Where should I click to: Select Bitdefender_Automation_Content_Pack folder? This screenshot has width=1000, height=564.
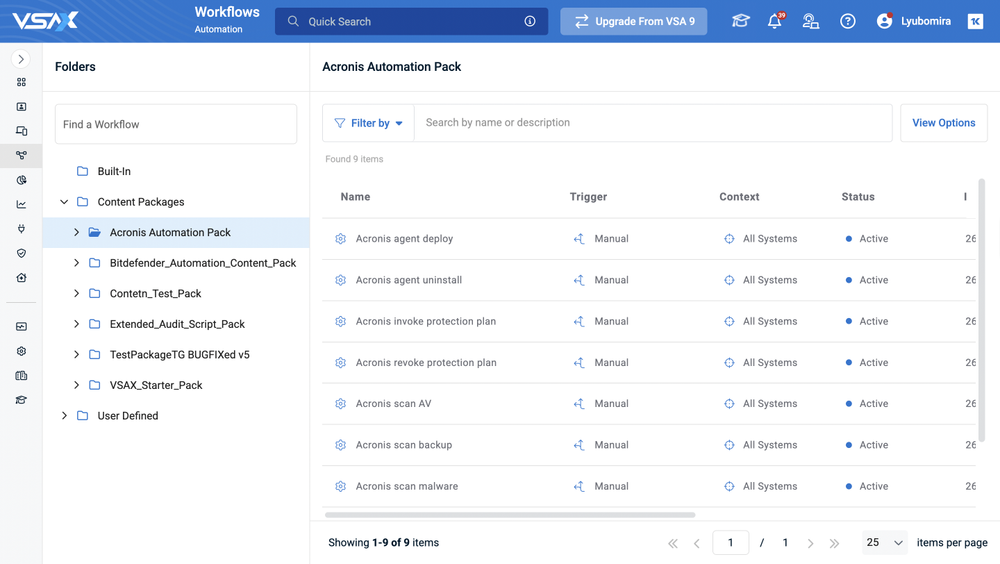point(203,263)
